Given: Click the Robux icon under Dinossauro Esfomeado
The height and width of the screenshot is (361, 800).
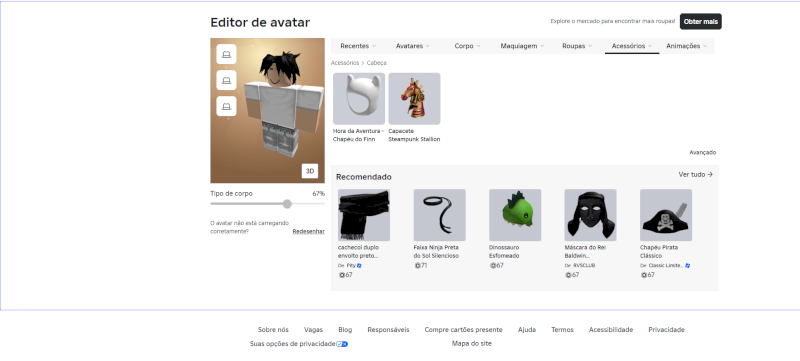Looking at the screenshot, I should (x=492, y=266).
